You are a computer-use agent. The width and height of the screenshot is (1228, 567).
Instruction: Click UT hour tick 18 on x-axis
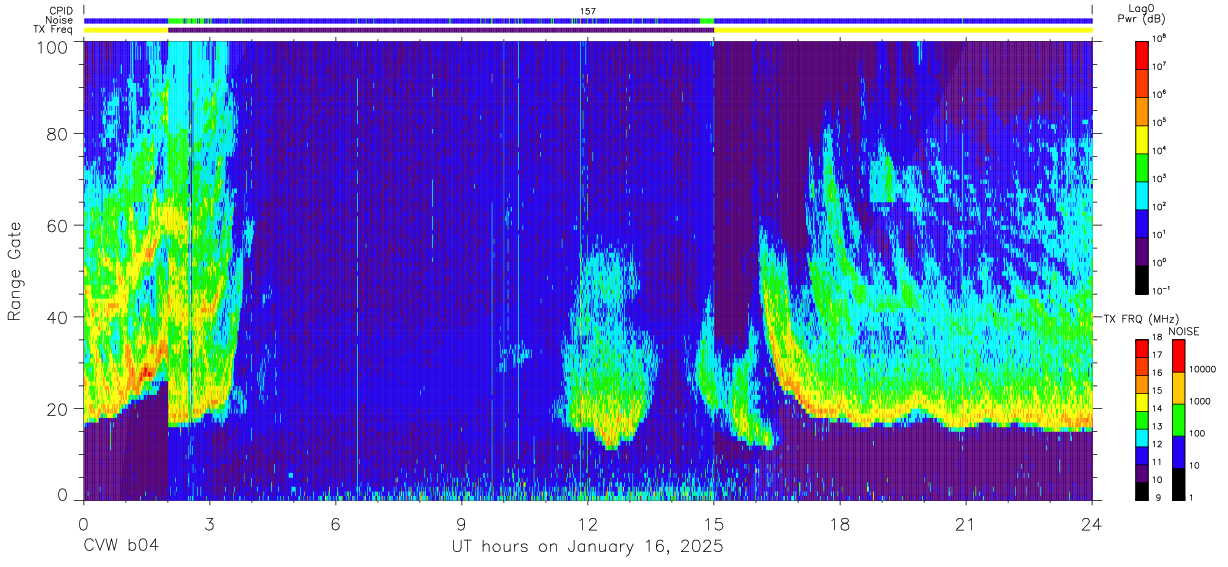[840, 524]
